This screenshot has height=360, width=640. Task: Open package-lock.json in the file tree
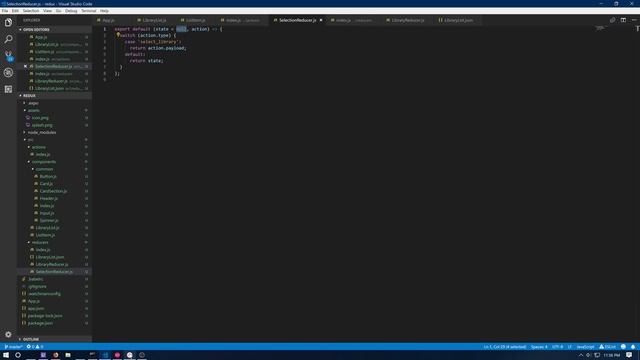point(45,316)
